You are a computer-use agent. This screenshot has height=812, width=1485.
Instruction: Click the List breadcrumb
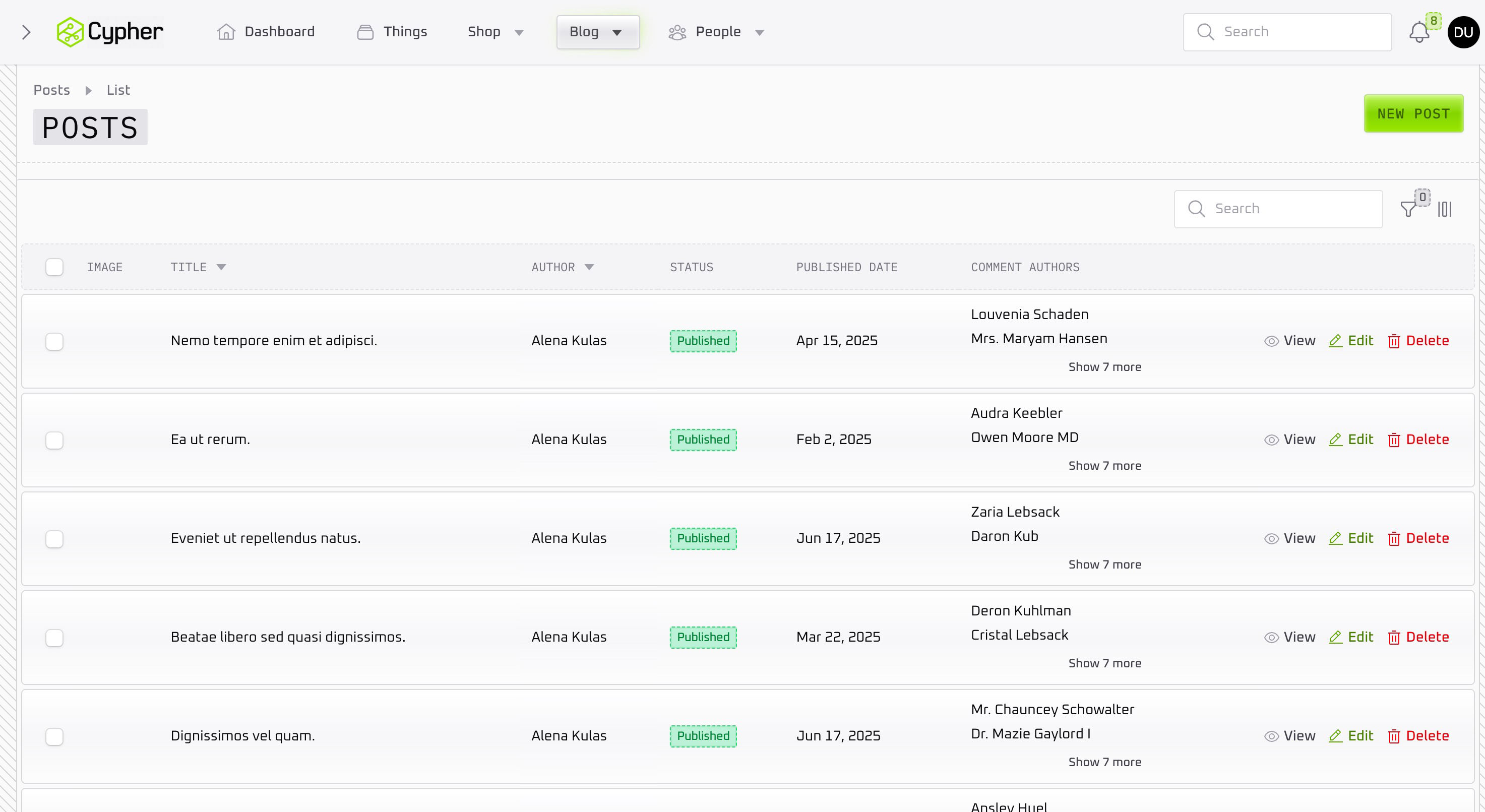(x=118, y=90)
